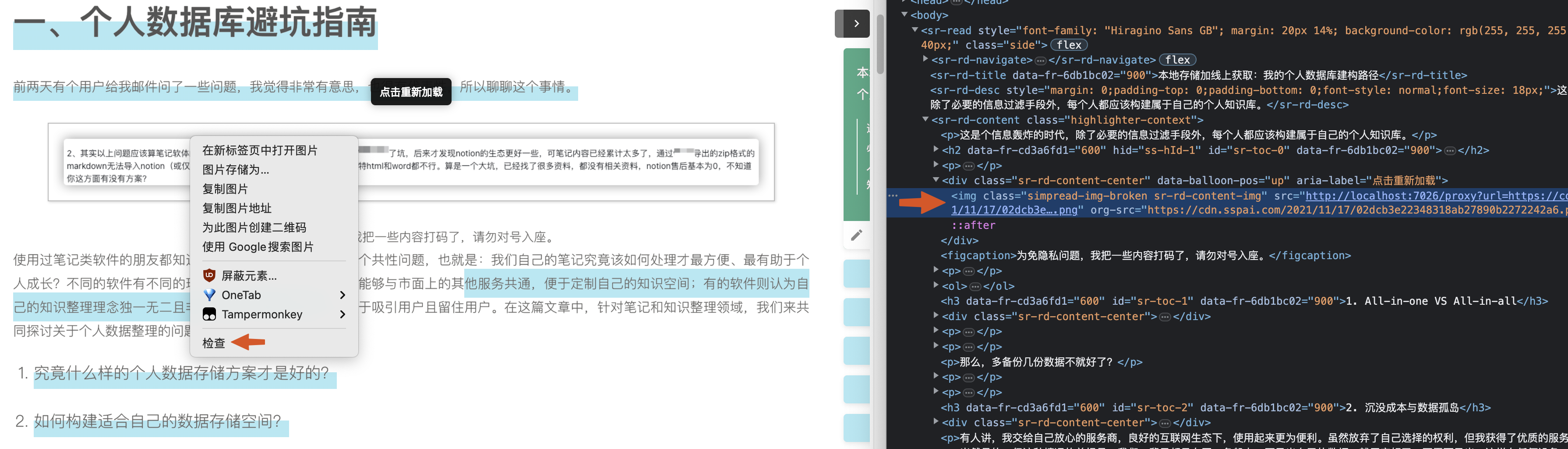
Task: Select the selected img simpread-img-broken row
Action: click(x=1226, y=203)
